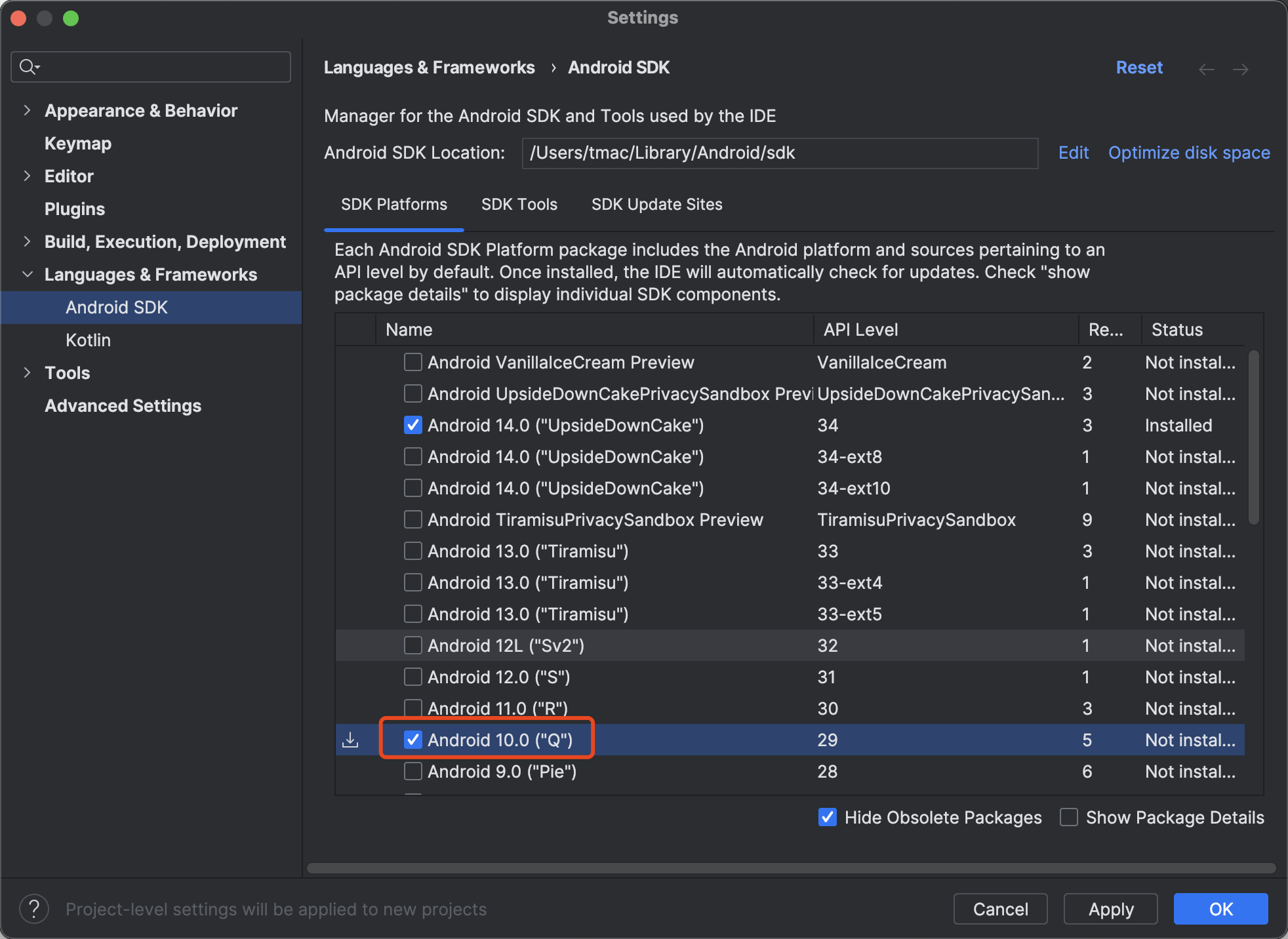The image size is (1288, 939).
Task: Click the horizontal scrollbar at bottom
Action: (791, 868)
